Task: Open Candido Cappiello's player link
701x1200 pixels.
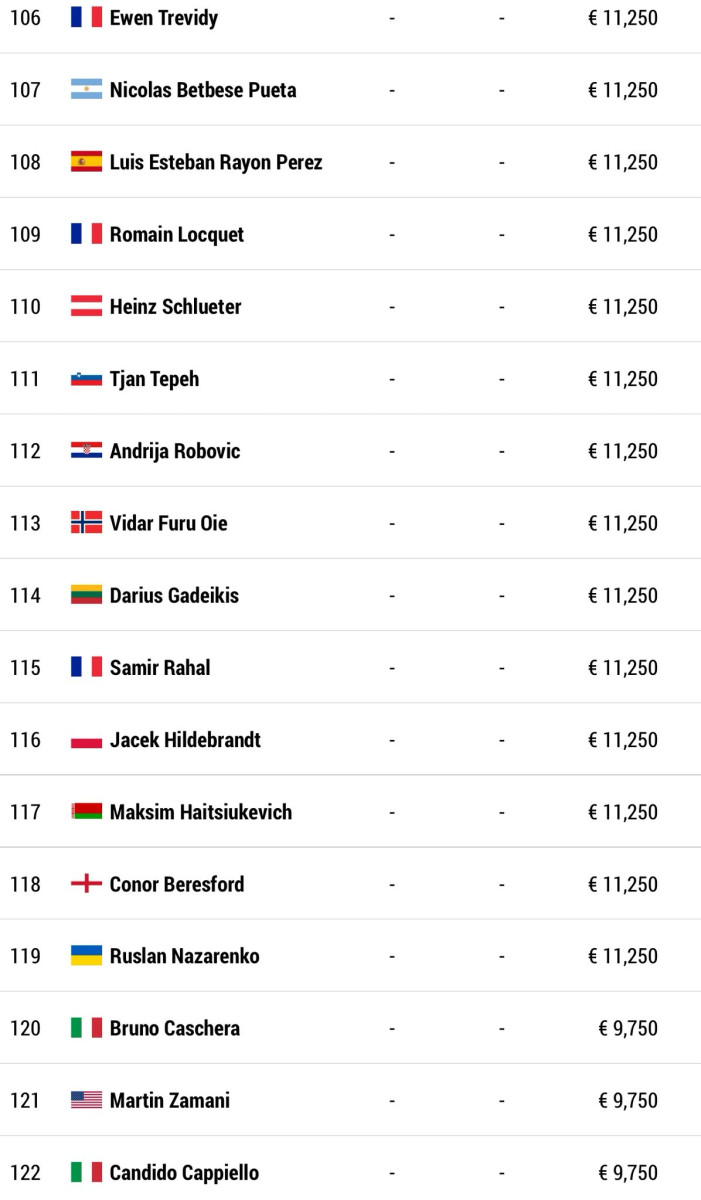Action: pos(184,1172)
